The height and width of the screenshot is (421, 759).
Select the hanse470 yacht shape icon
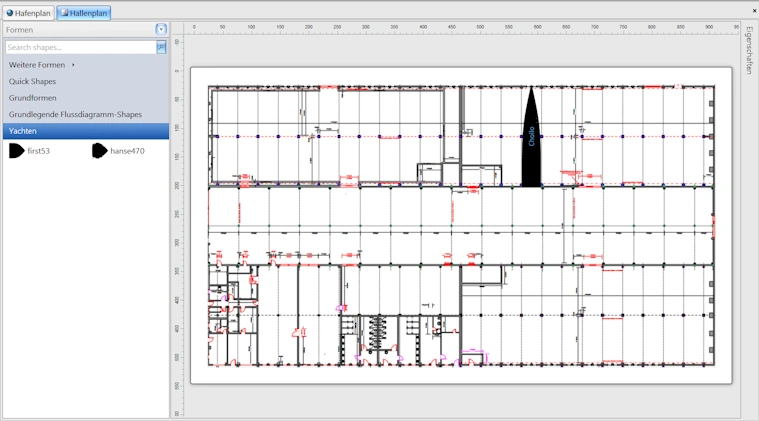coord(99,151)
